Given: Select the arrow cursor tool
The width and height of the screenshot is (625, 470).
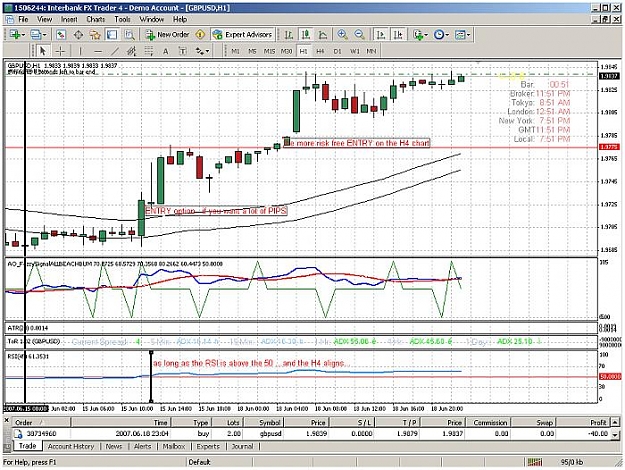Looking at the screenshot, I should coord(43,51).
